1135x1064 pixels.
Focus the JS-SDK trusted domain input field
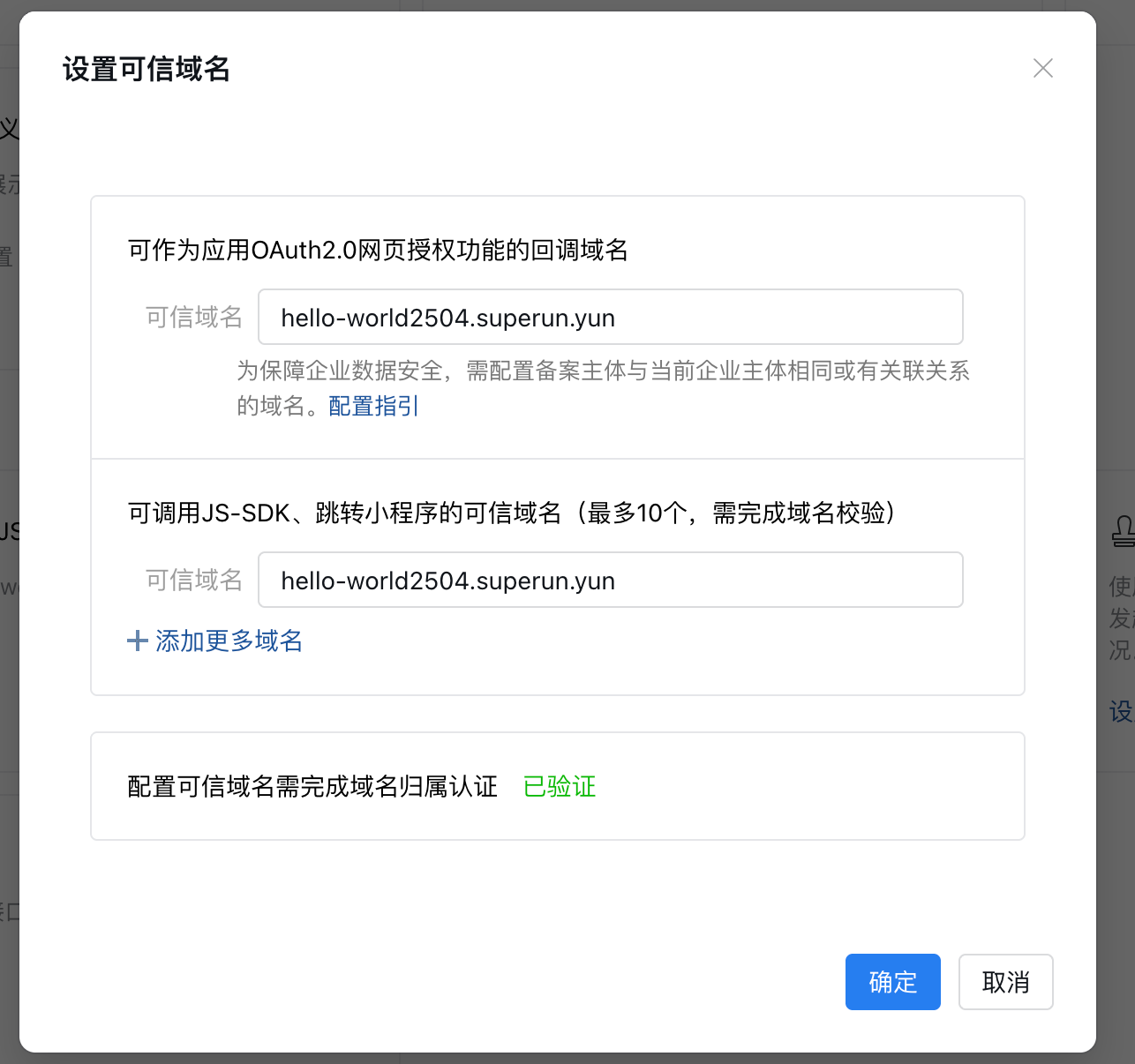click(x=610, y=581)
